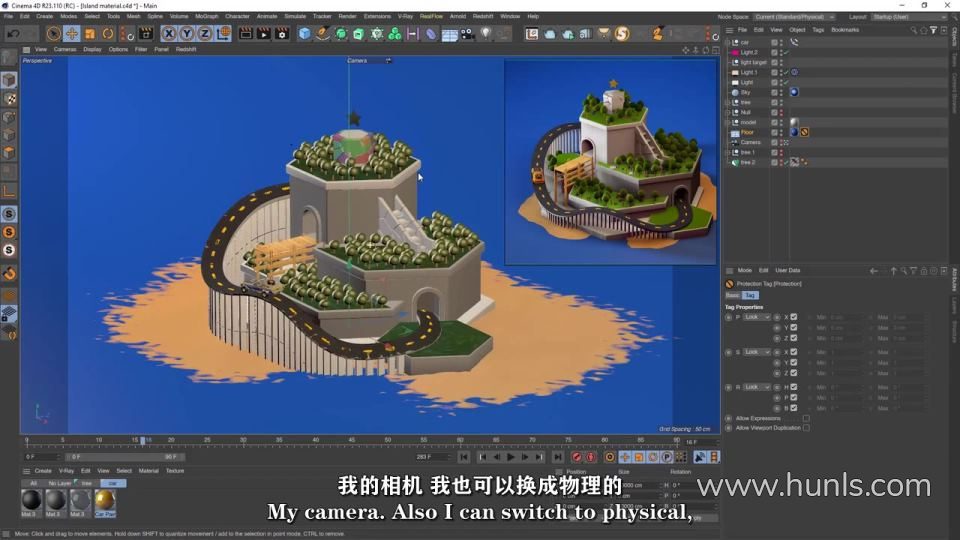Open the Layout dropdown
The width and height of the screenshot is (960, 540).
coord(909,17)
